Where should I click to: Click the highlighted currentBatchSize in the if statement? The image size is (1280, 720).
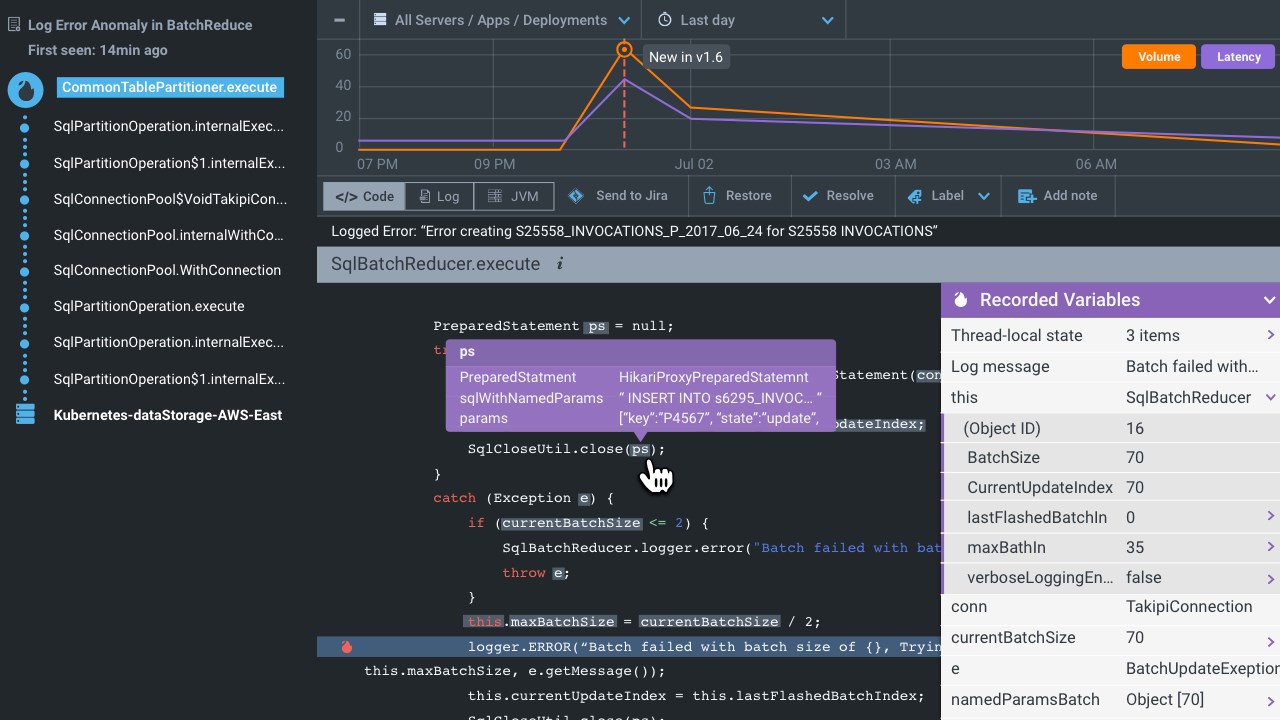(571, 523)
